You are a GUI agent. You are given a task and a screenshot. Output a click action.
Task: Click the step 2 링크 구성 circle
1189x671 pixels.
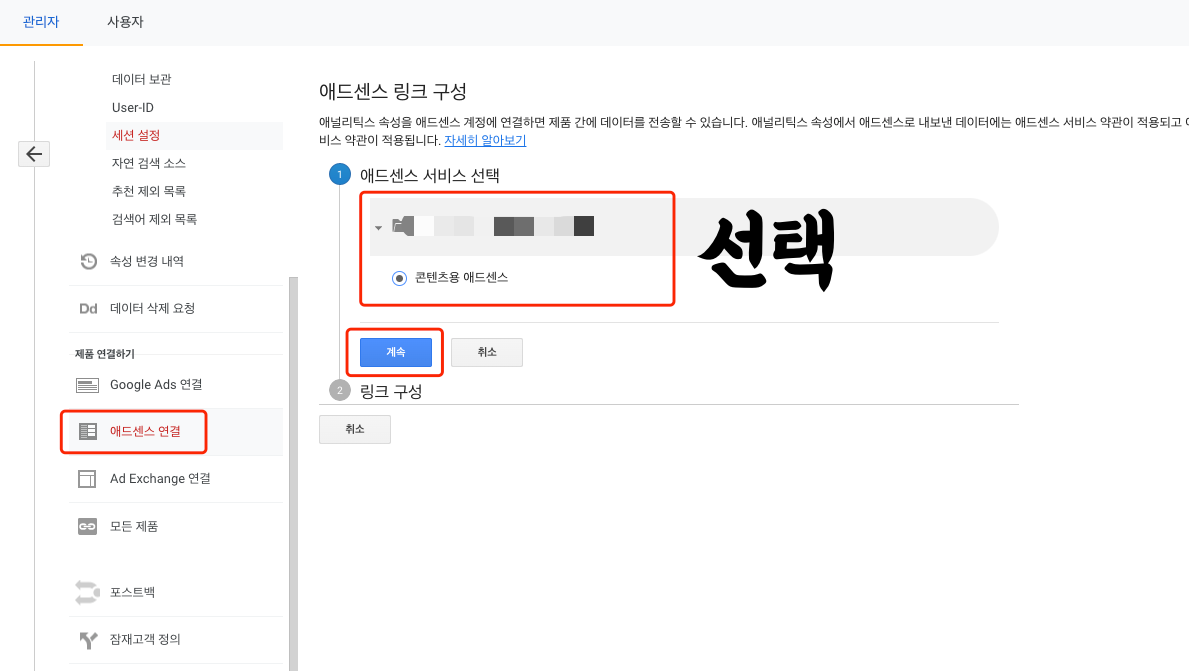(x=339, y=389)
